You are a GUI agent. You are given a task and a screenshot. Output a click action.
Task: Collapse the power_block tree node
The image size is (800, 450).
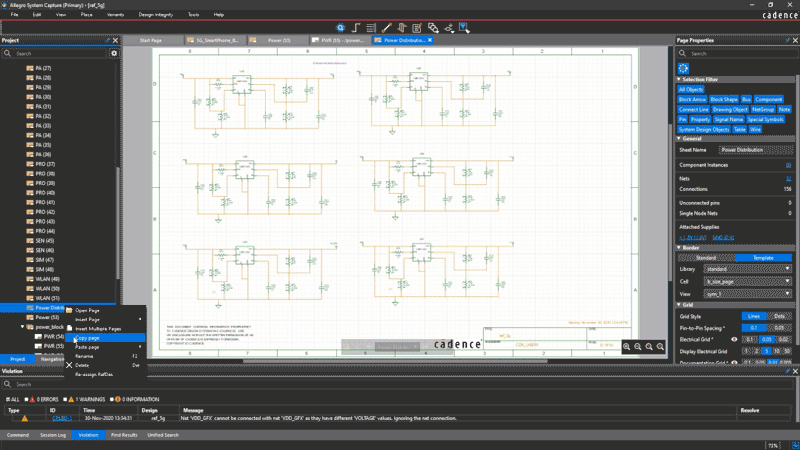(x=22, y=327)
